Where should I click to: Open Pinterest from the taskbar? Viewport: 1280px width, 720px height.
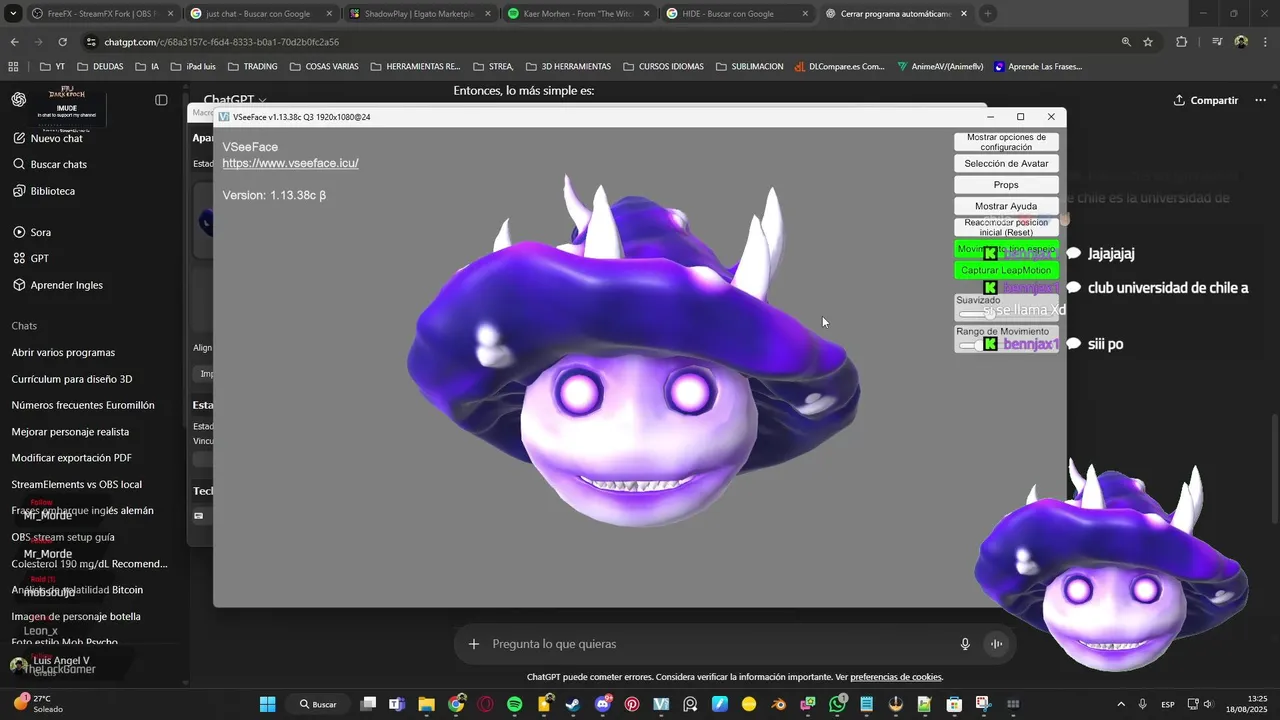(632, 704)
